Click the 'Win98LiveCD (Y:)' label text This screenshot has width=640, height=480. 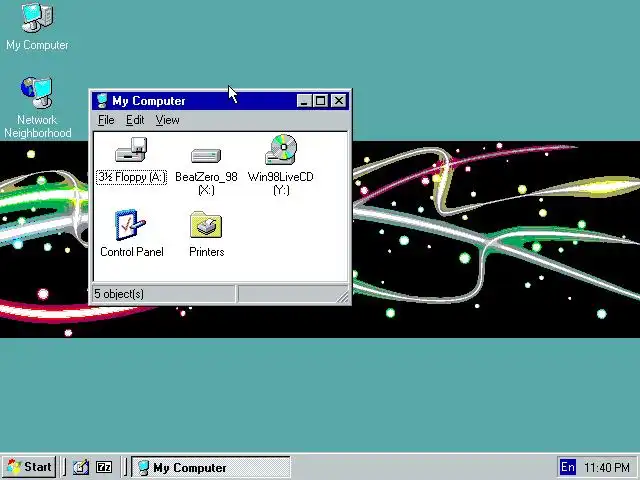281,183
